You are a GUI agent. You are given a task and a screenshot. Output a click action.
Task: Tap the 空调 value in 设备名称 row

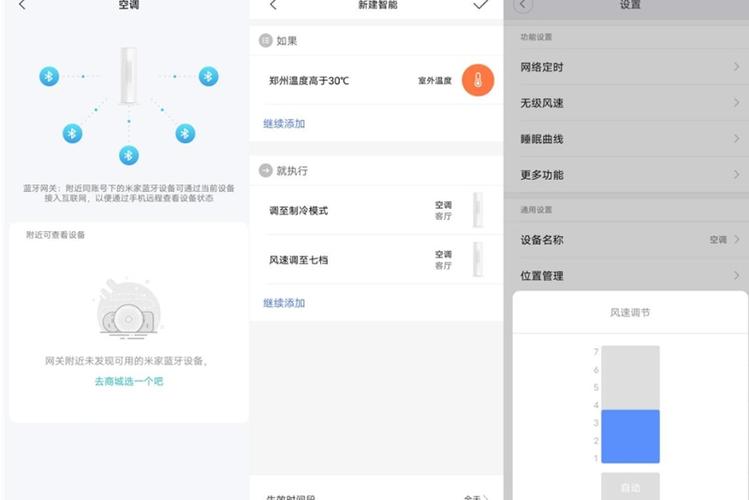pyautogui.click(x=718, y=239)
